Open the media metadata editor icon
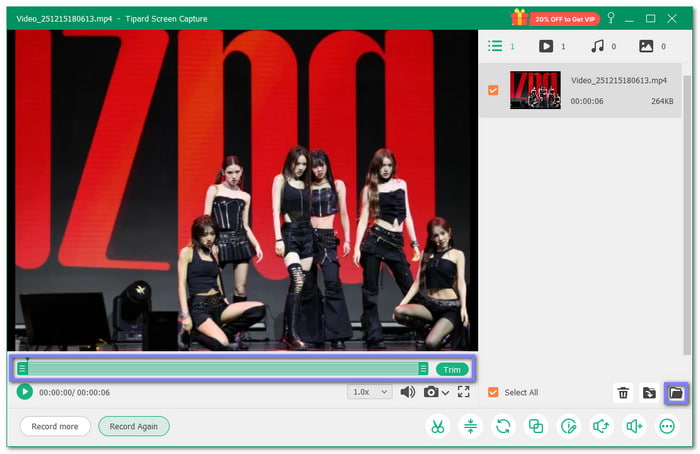700x454 pixels. tap(569, 426)
